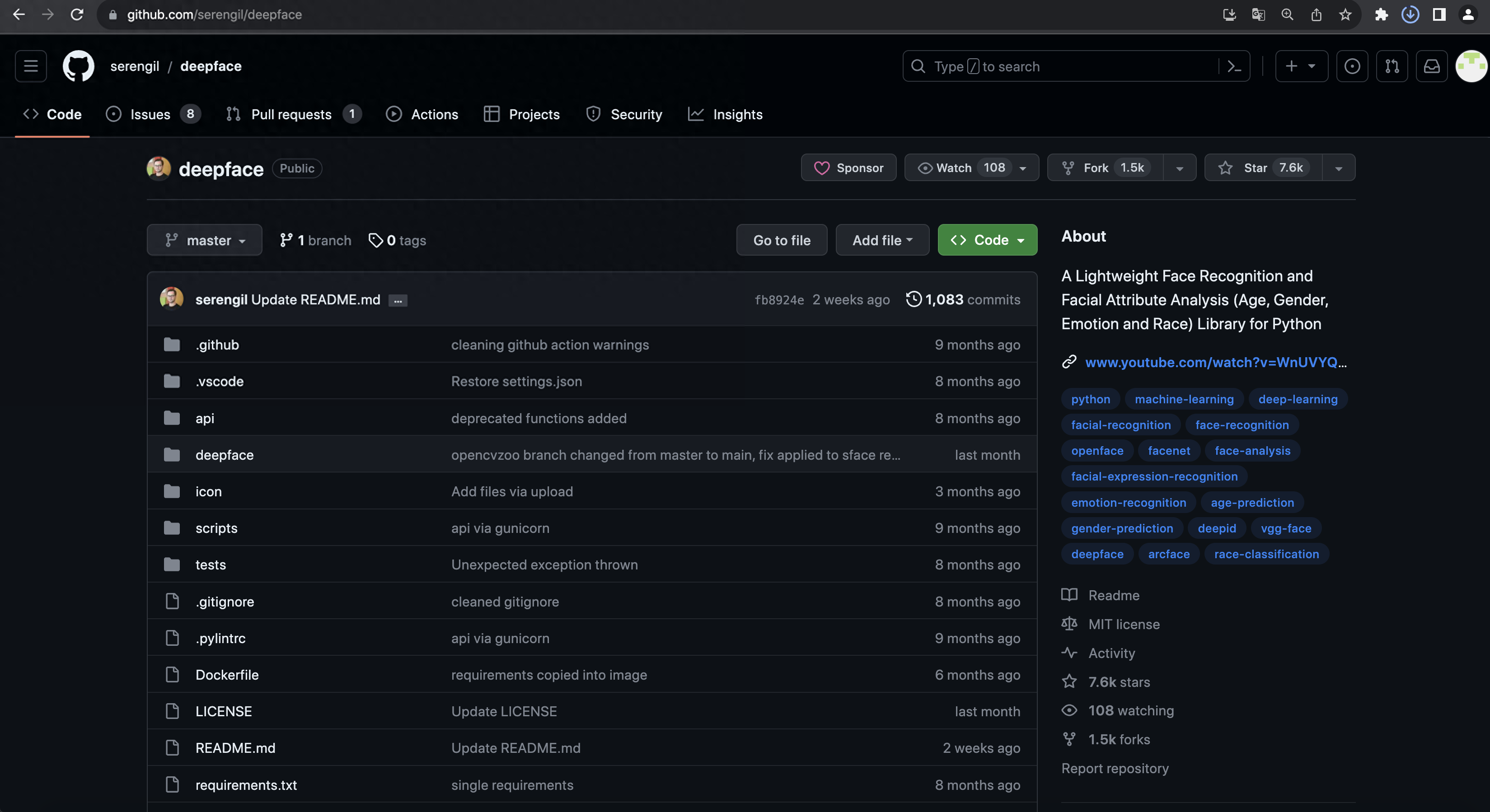Image resolution: width=1490 pixels, height=812 pixels.
Task: Bookmark this page with star icon
Action: coord(1345,14)
